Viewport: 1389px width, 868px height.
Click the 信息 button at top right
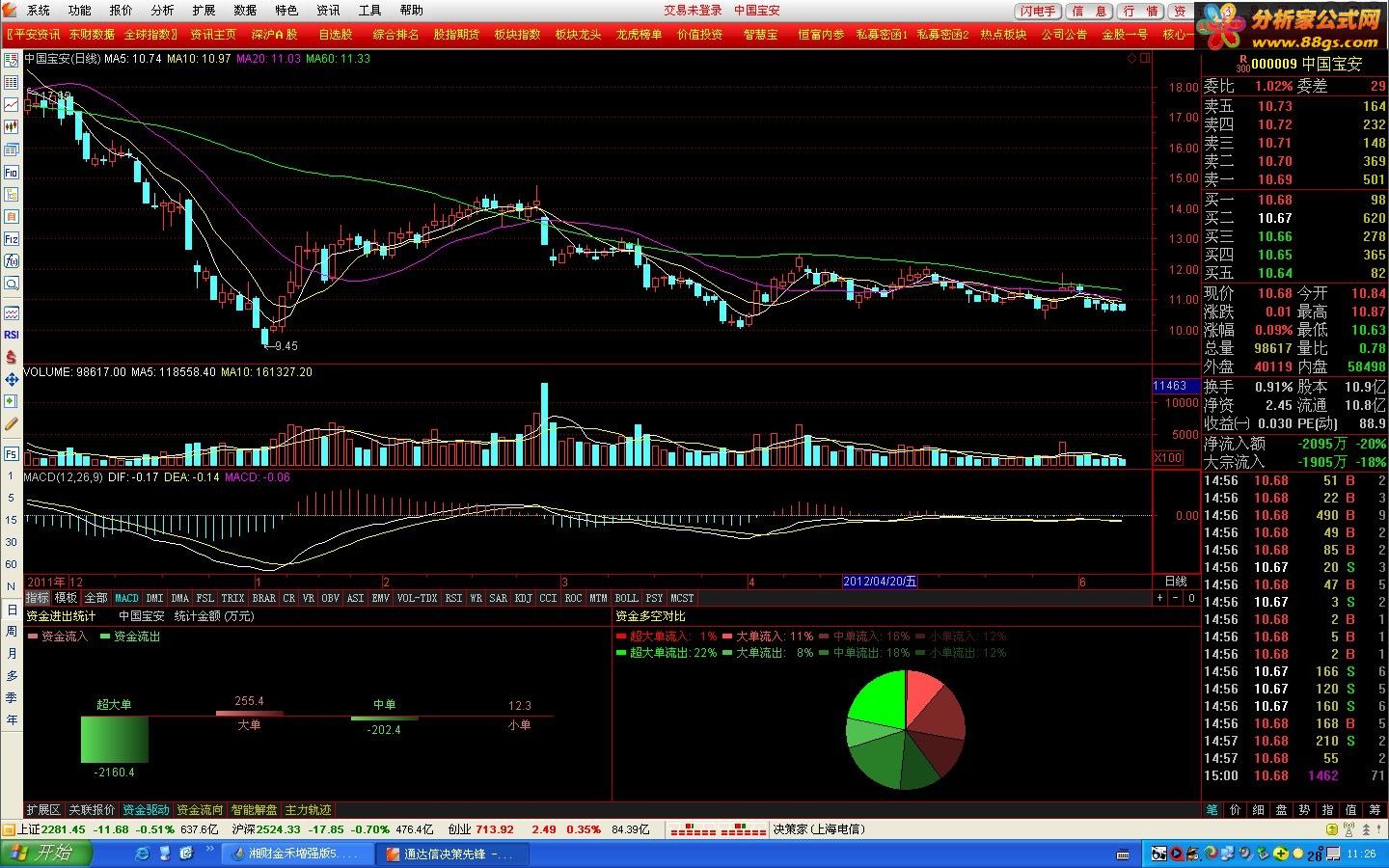(x=1091, y=11)
